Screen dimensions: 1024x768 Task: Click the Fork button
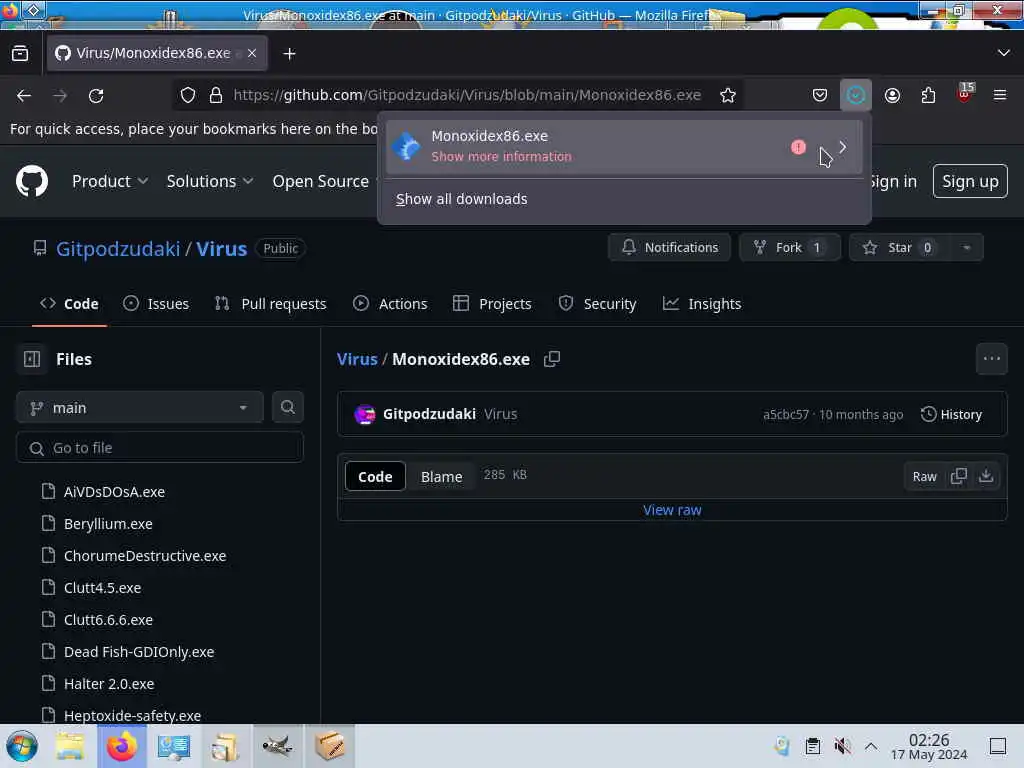[790, 248]
